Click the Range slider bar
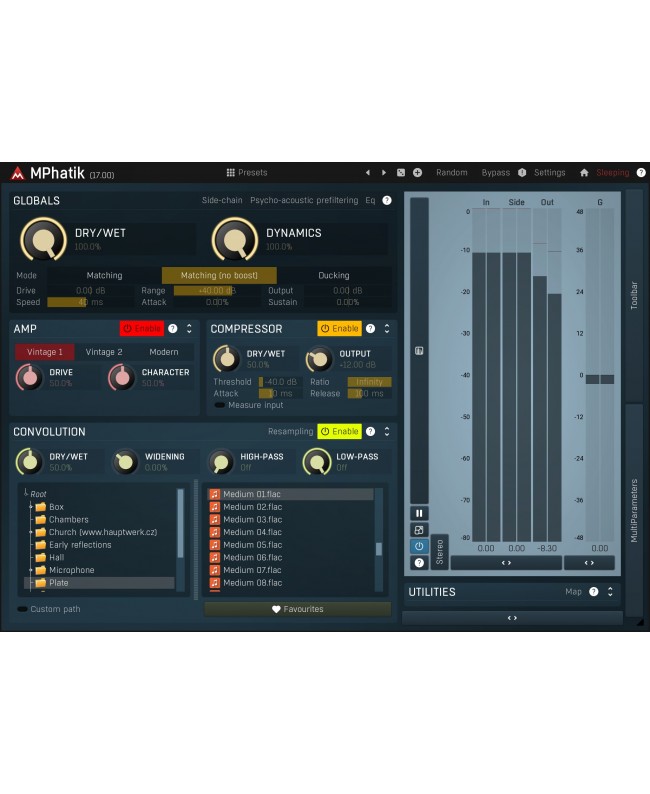650x794 pixels. 218,291
